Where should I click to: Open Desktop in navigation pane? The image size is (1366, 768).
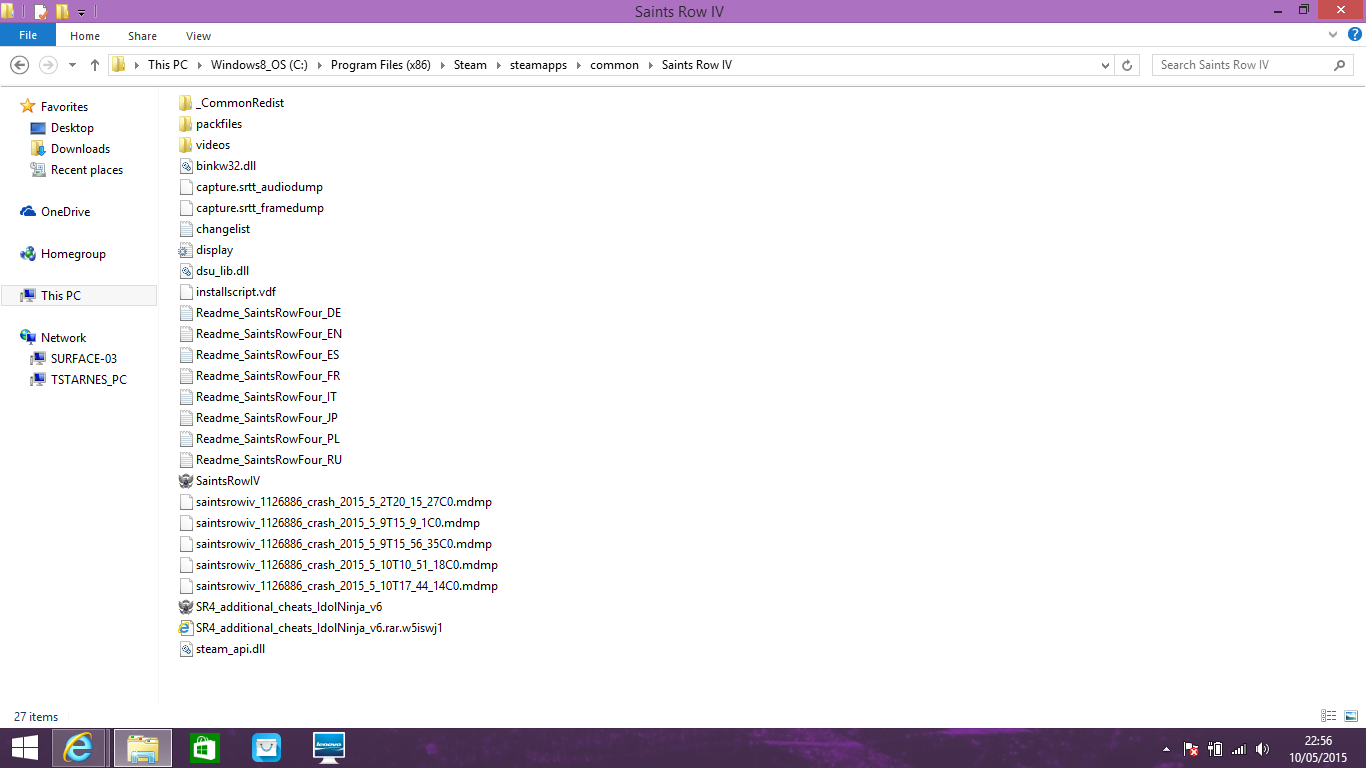(72, 128)
